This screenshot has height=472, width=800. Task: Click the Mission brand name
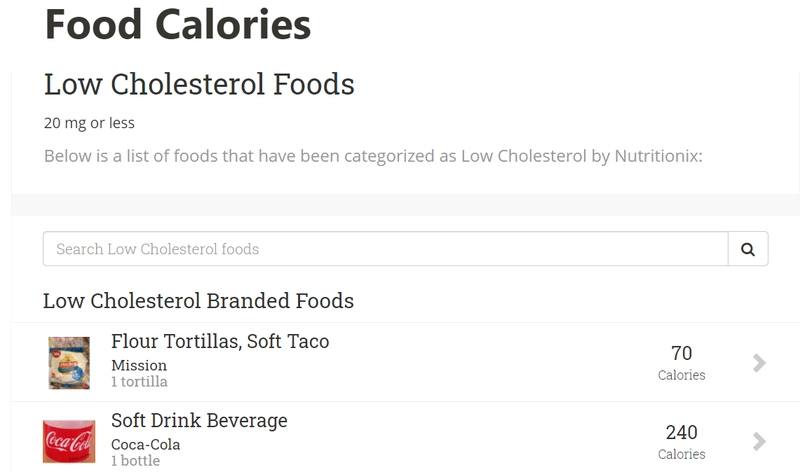139,365
